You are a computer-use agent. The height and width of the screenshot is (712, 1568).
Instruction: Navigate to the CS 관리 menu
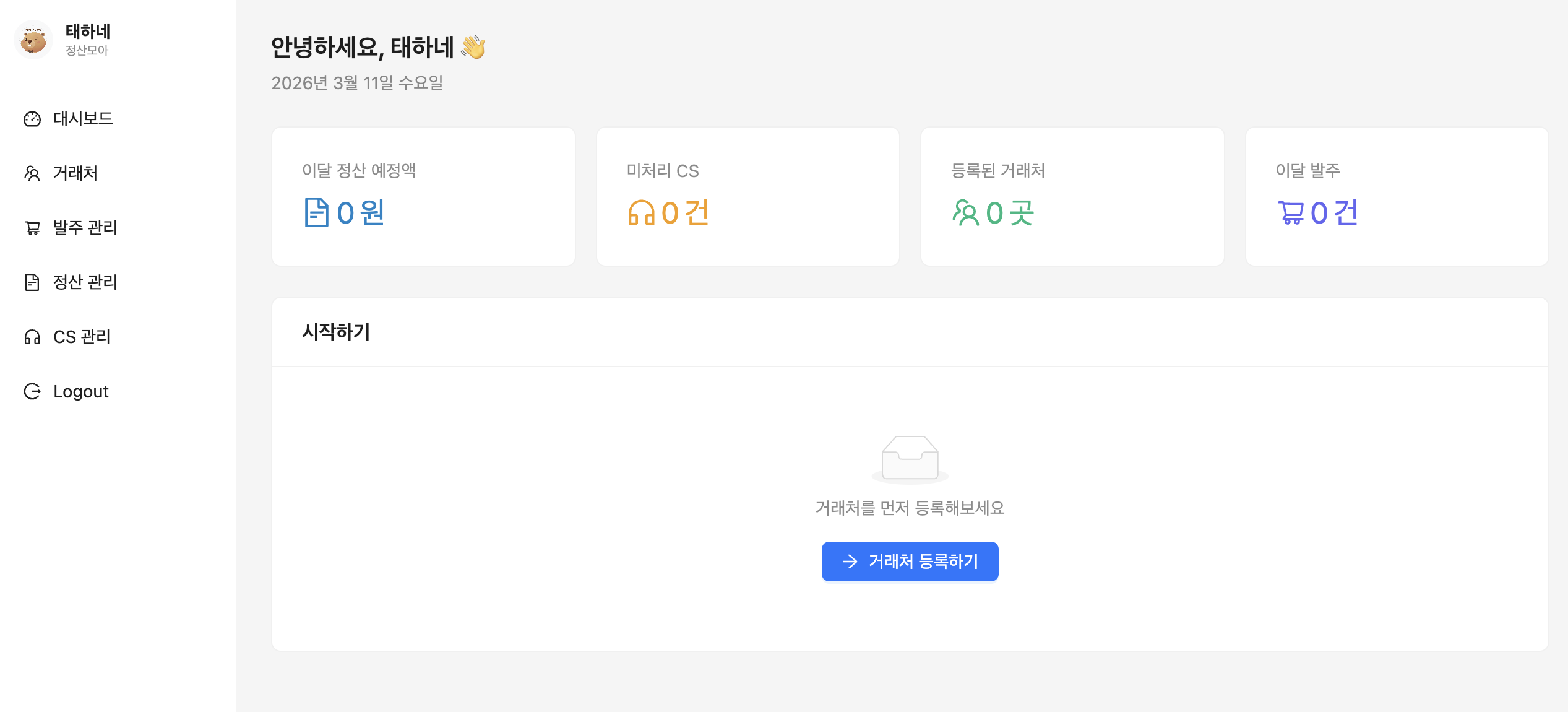click(82, 337)
